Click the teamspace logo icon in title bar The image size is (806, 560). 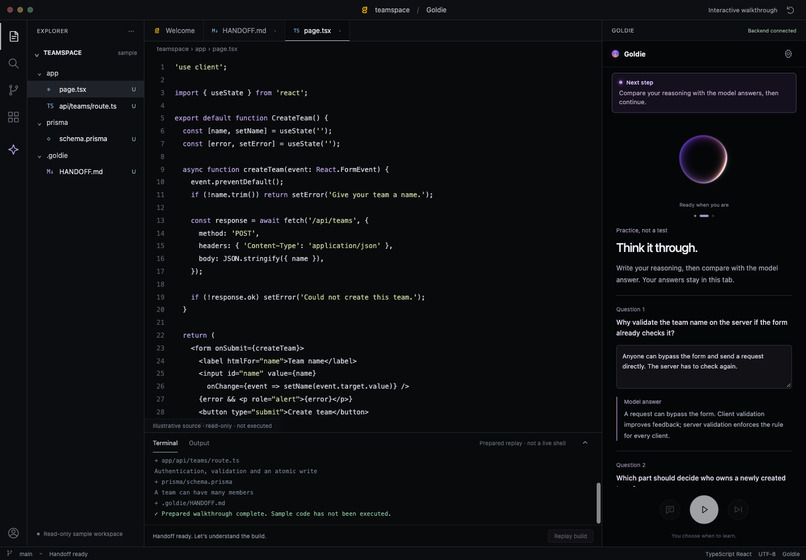[x=364, y=10]
